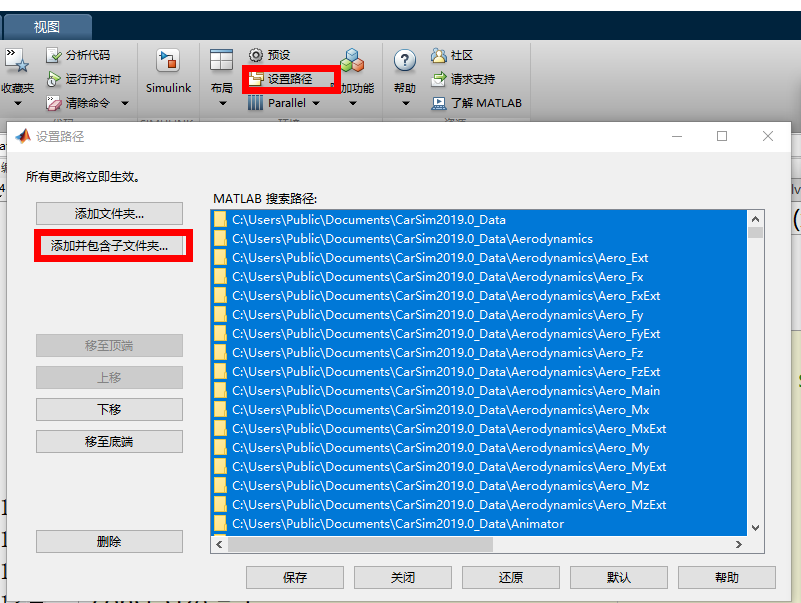The width and height of the screenshot is (801, 603).
Task: Click the 分析代码 icon
Action: pos(54,55)
